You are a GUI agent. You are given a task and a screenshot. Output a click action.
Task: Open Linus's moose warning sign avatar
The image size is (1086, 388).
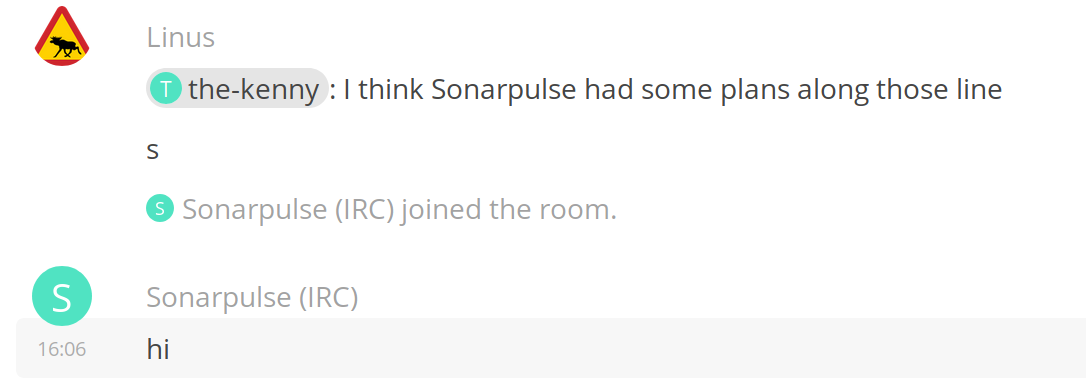[x=62, y=36]
